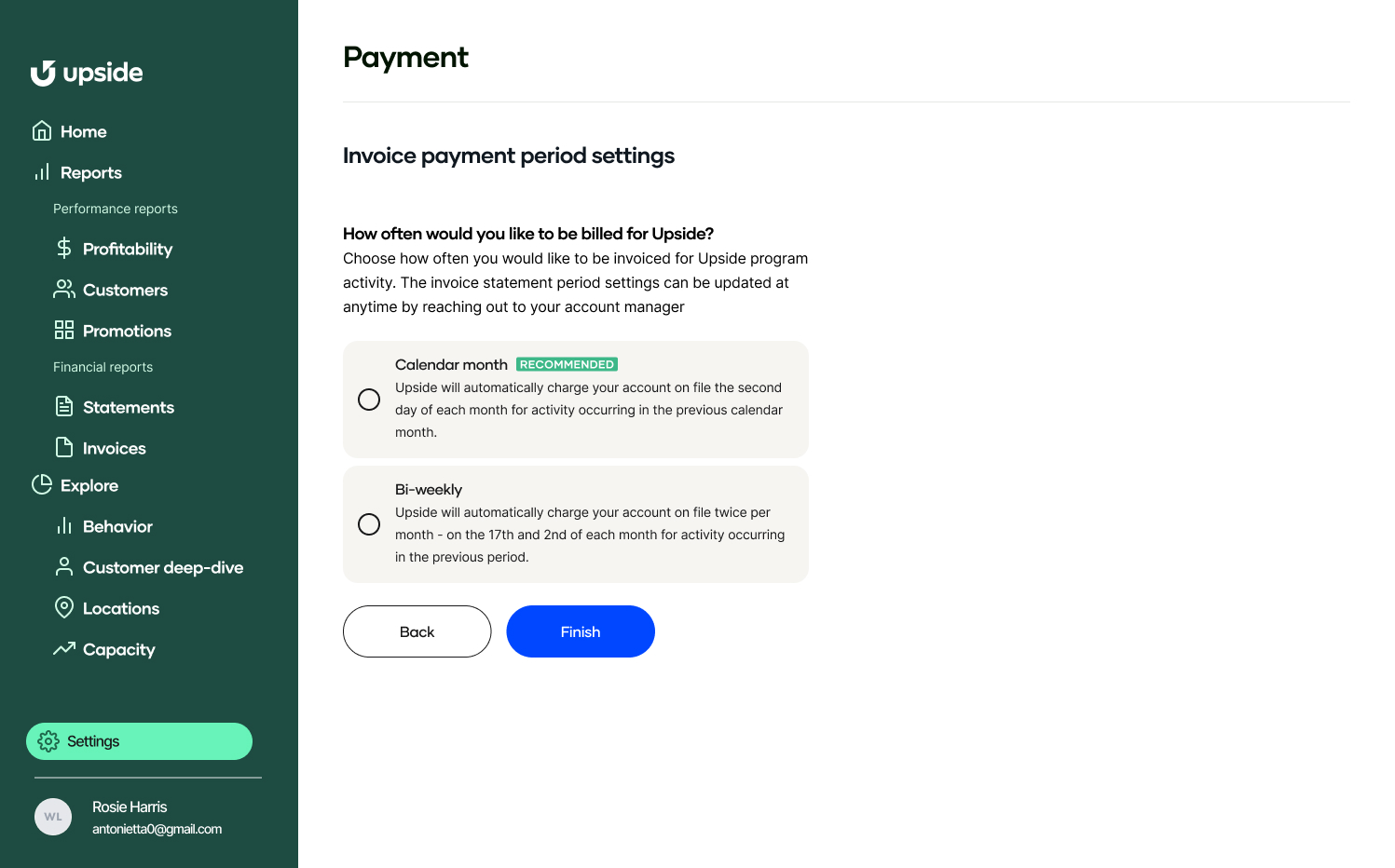Screen dimensions: 1395x868
Task: Select the Capacity trend arrow icon
Action: pos(63,648)
